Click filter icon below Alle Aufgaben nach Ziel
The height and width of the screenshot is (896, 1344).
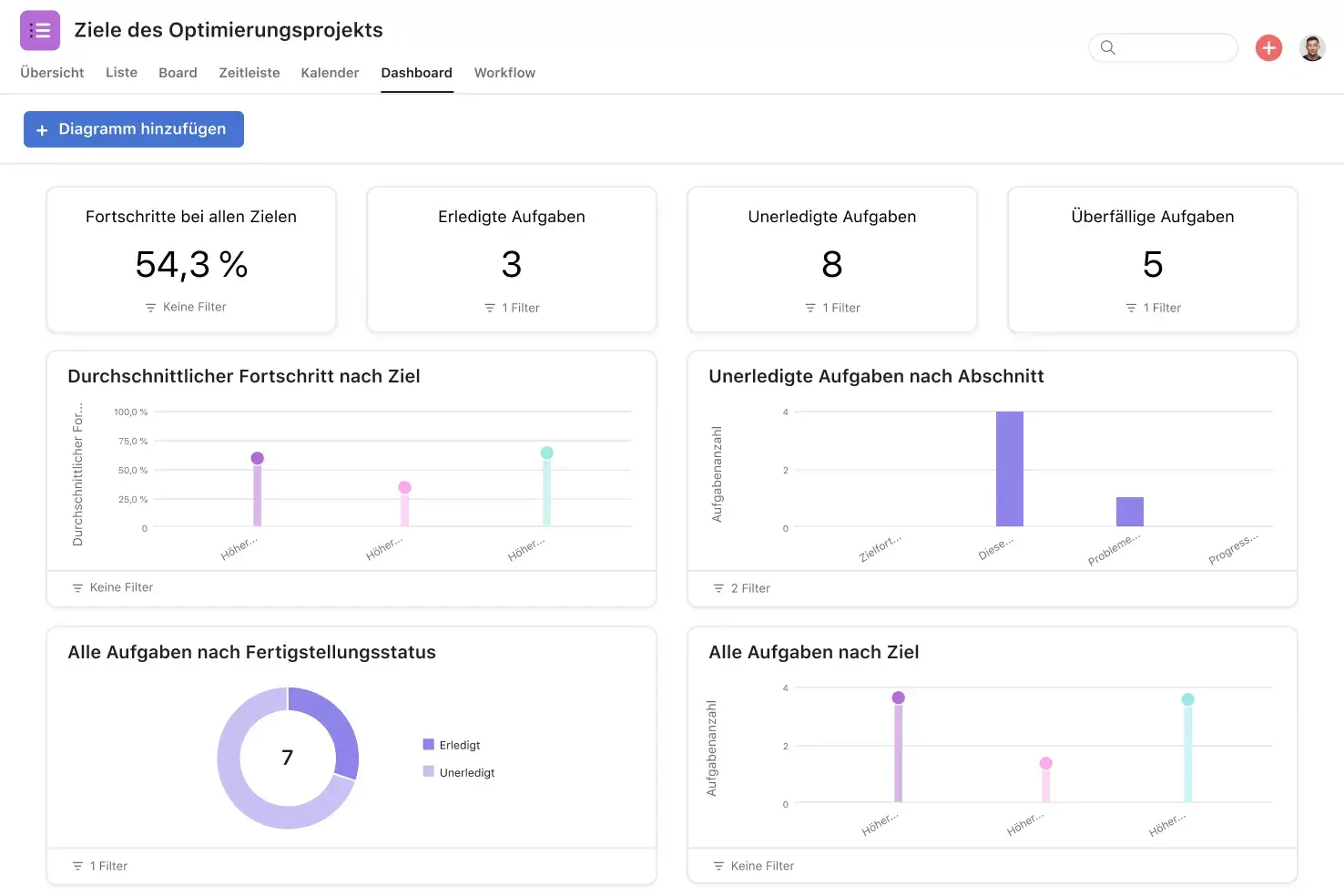(718, 867)
